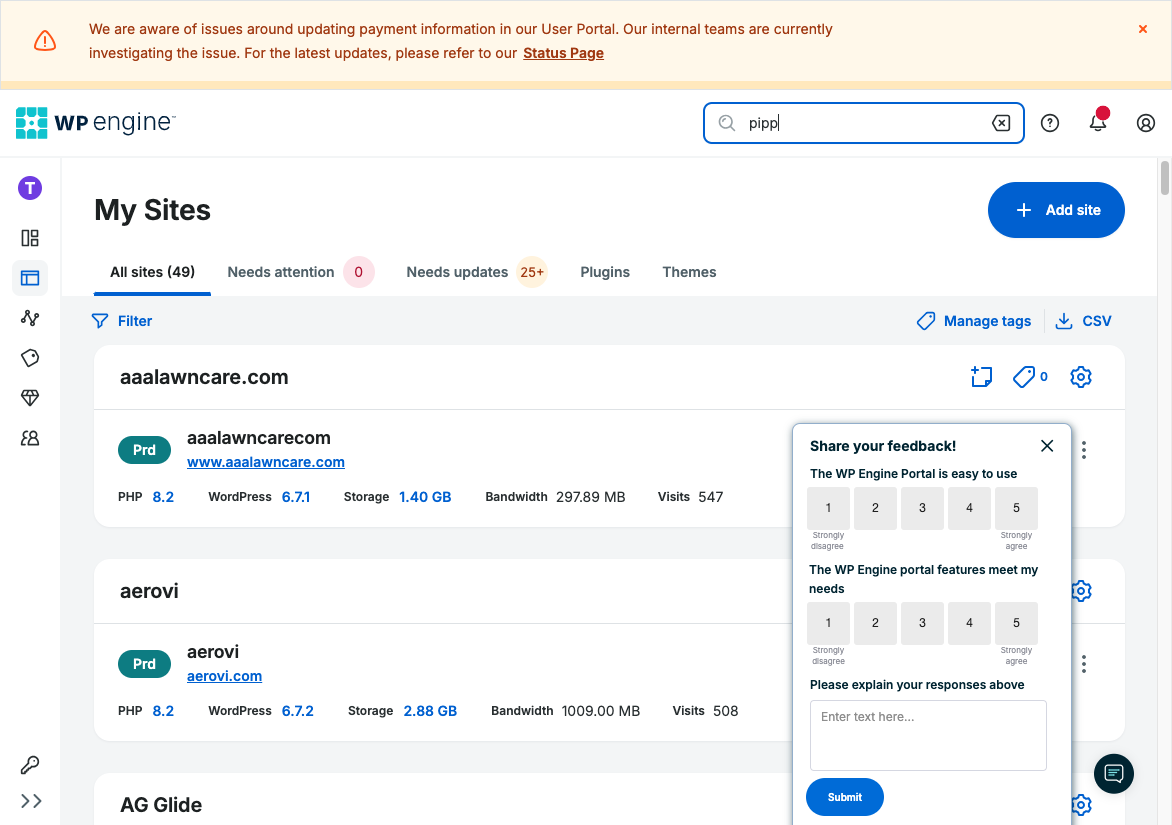1172x825 pixels.
Task: Click the WP Engine logo
Action: click(96, 123)
